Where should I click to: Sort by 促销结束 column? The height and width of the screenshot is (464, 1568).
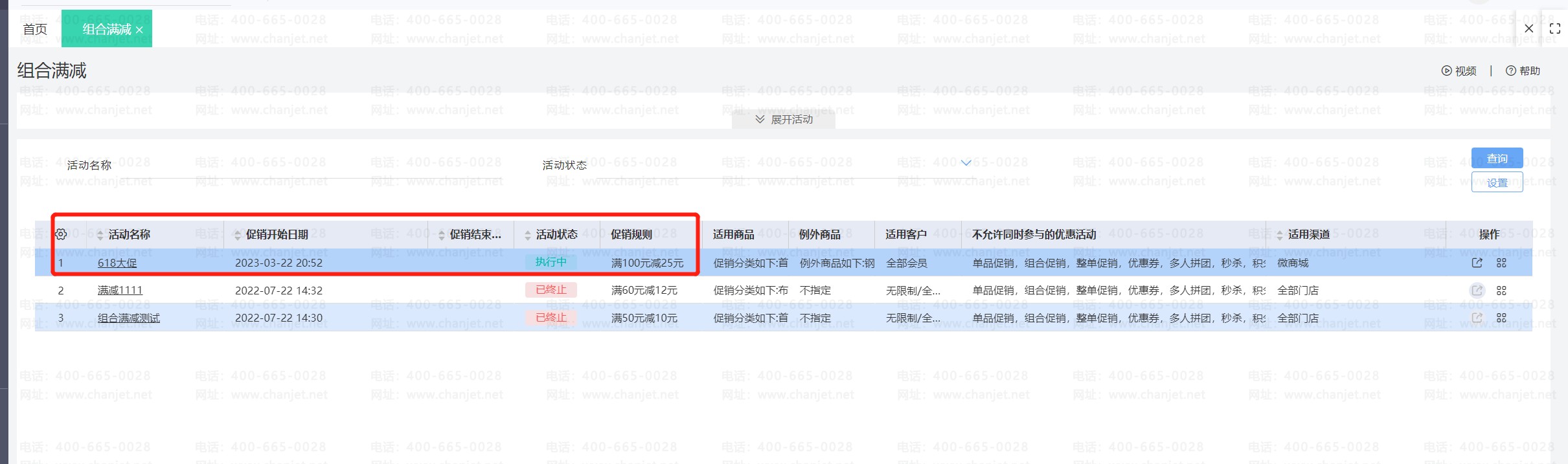click(441, 235)
